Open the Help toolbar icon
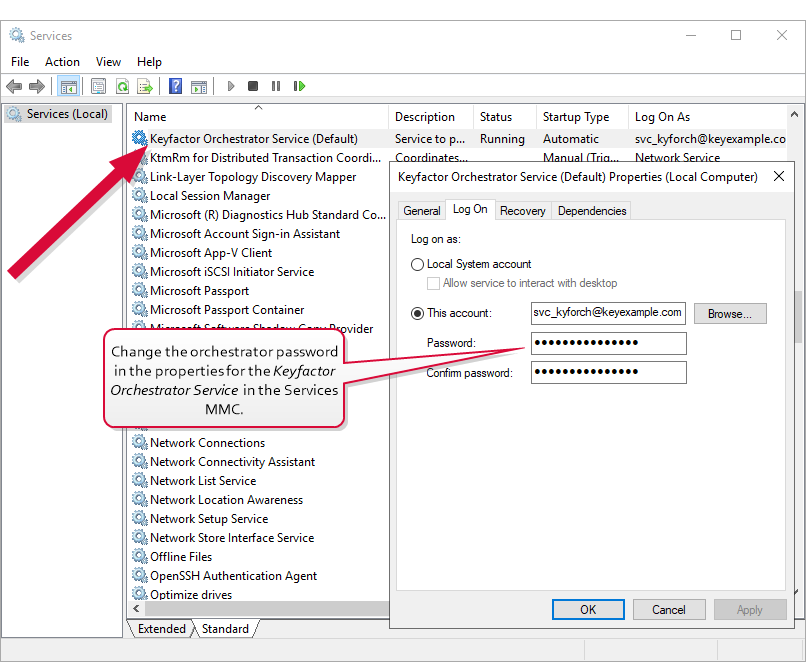Screen dimensions: 806x662 click(175, 87)
